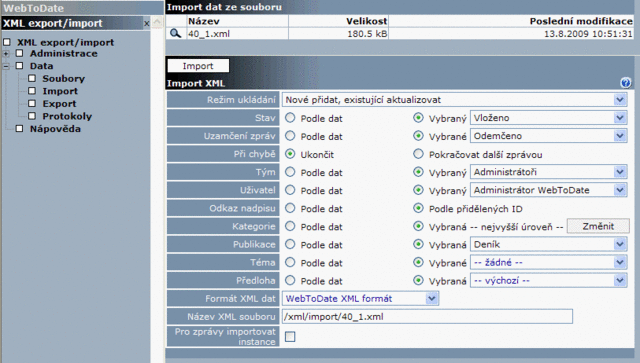Image resolution: width=640 pixels, height=363 pixels.
Task: Open the XML export/import tree root
Action: 65,42
